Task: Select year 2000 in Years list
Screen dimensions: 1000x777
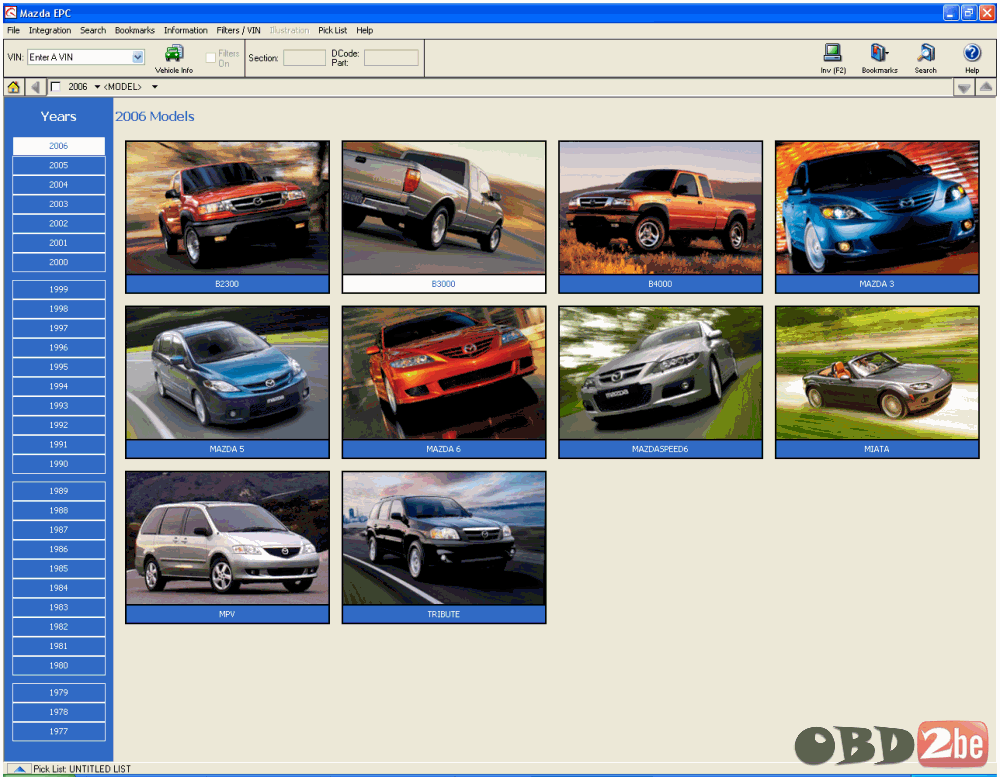Action: pyautogui.click(x=59, y=262)
